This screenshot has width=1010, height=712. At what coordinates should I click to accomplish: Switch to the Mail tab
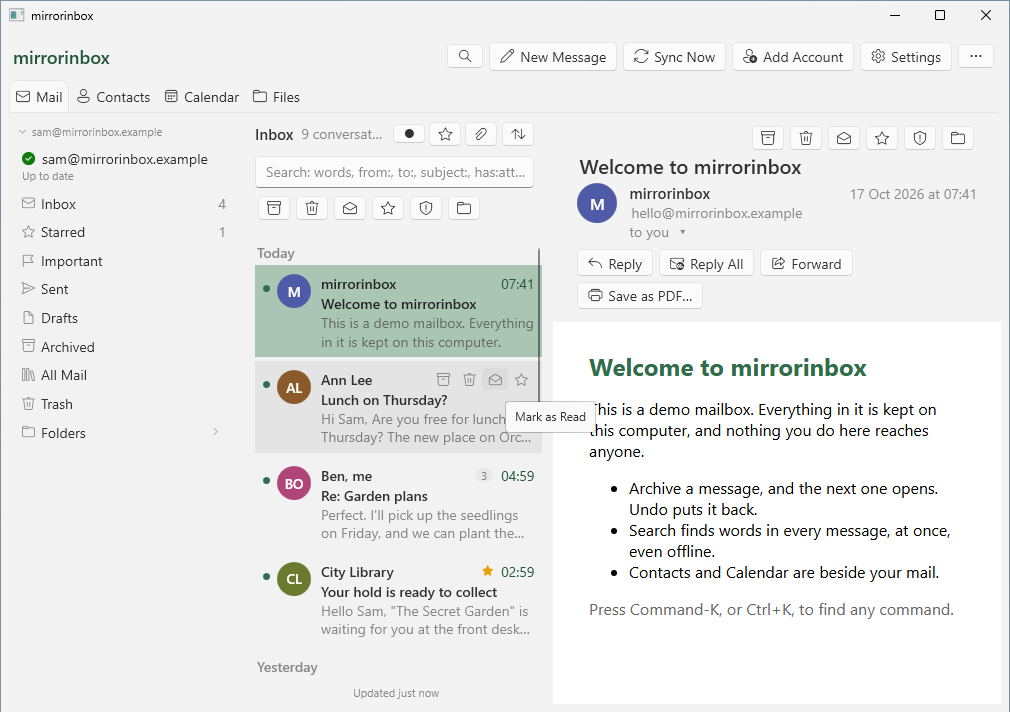coord(39,97)
